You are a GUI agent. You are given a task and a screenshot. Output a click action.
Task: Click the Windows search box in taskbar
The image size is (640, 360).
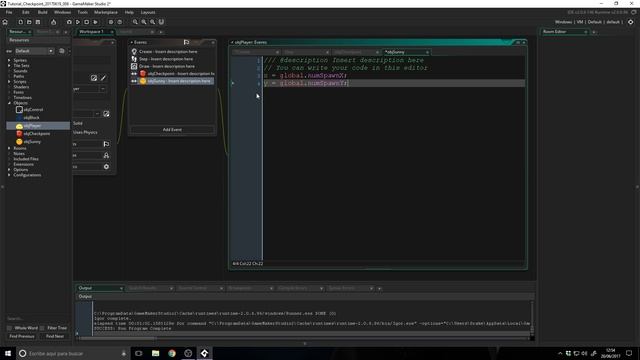(x=72, y=353)
